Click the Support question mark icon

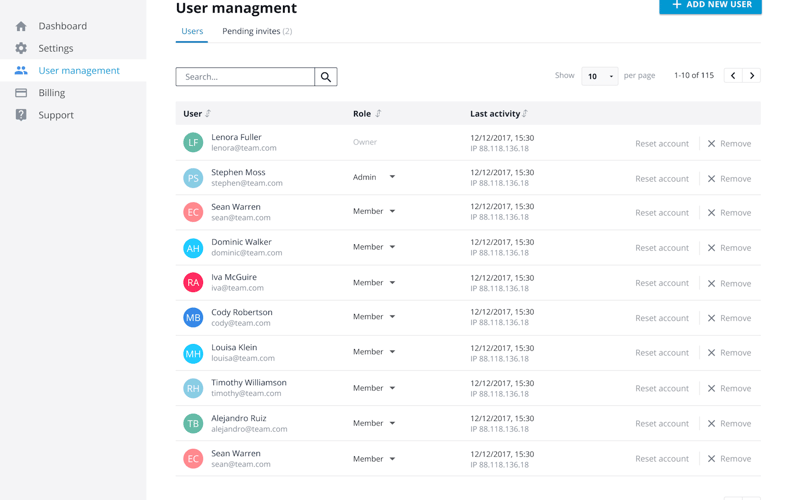point(21,115)
